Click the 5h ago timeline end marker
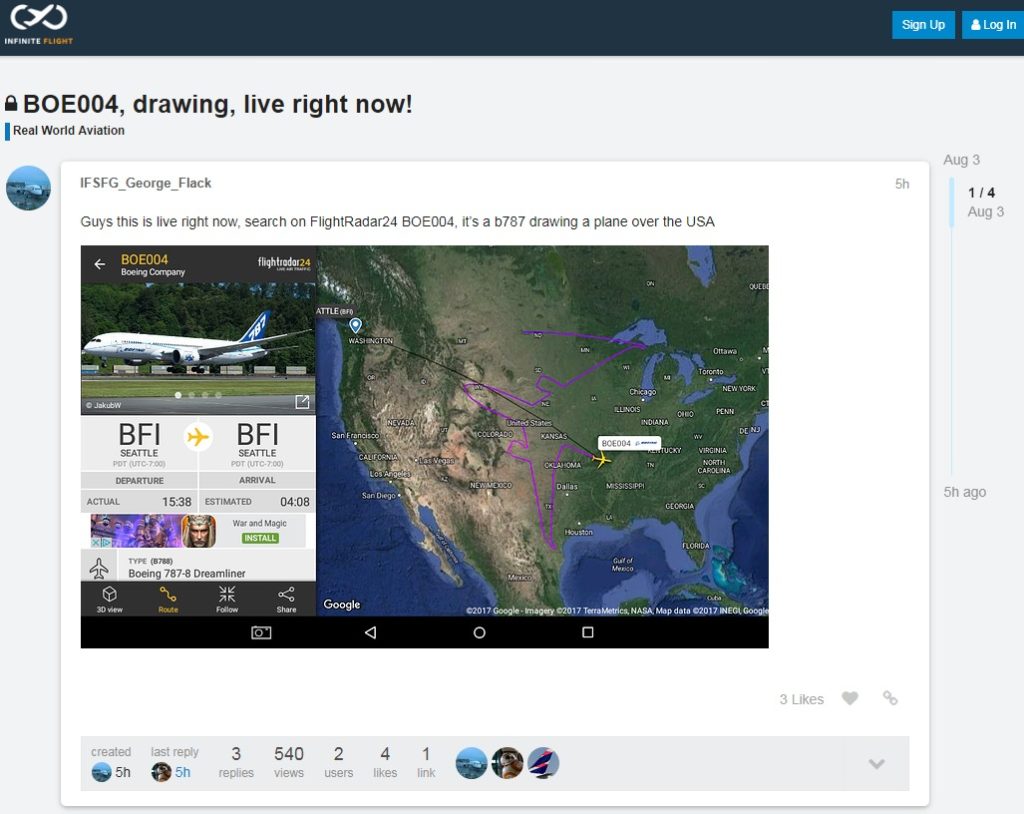The width and height of the screenshot is (1024, 814). 965,492
